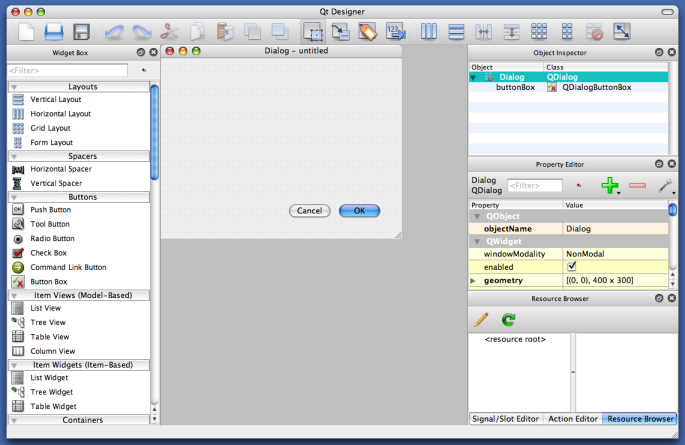Screen dimensions: 685x445
Task: Apply Lay Out Vertically in Splitter
Action: point(511,32)
